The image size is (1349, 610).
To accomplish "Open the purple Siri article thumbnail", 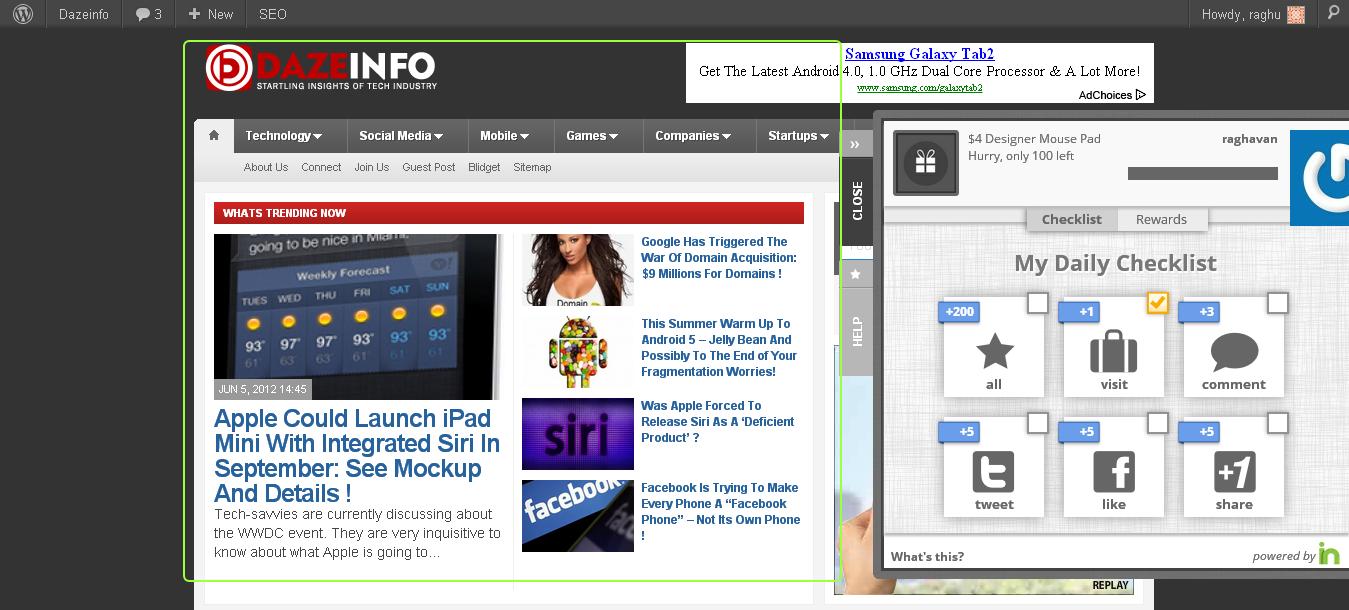I will click(578, 434).
